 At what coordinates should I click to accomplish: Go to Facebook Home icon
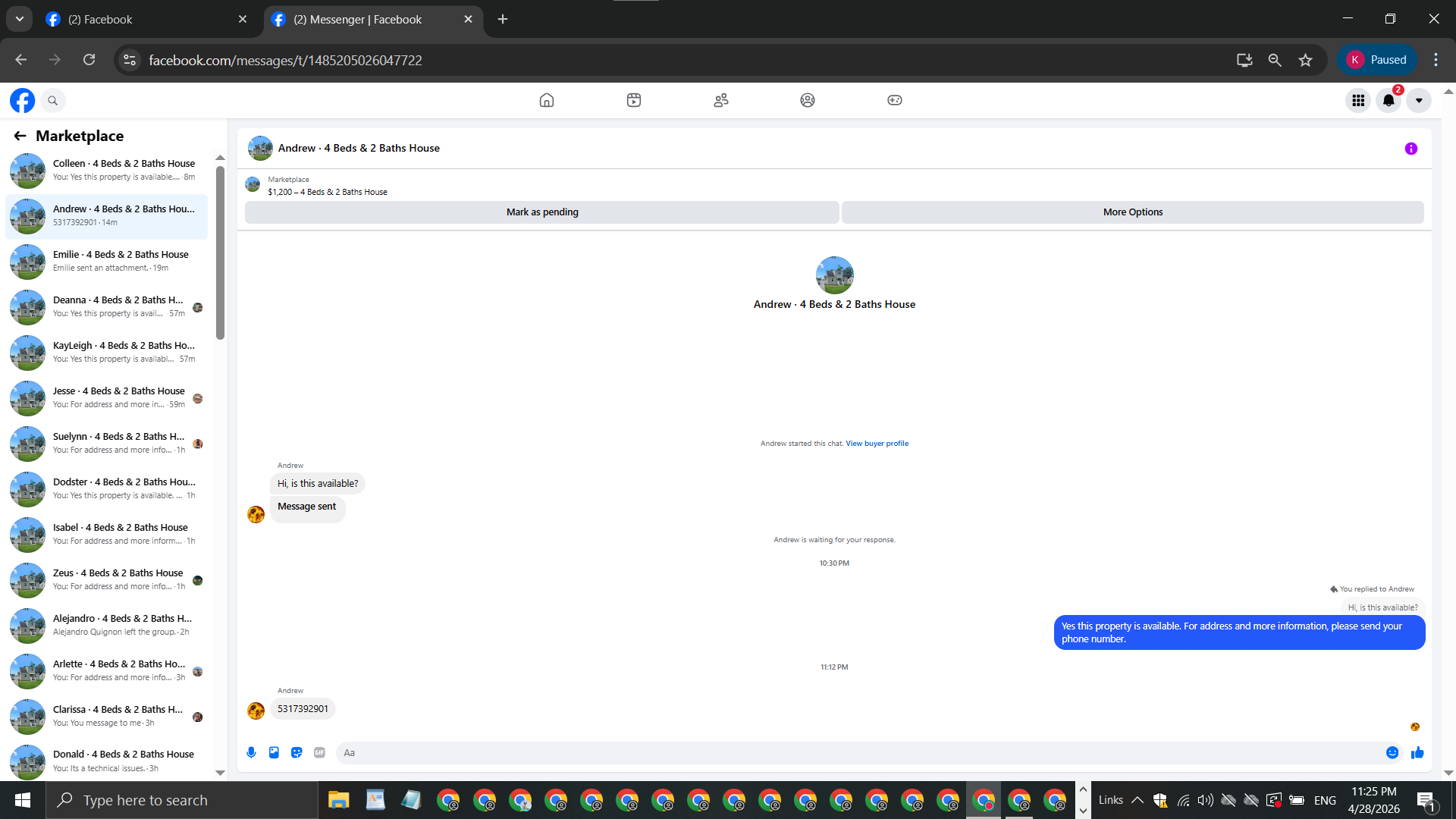[x=546, y=100]
